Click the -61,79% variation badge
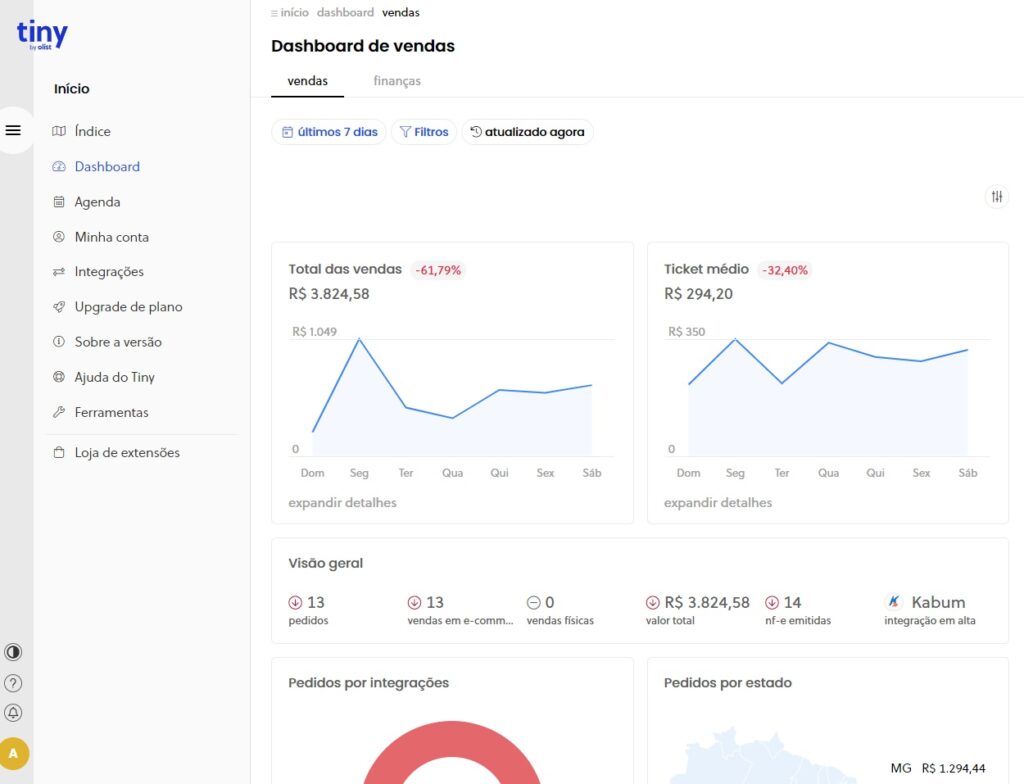Screen dimensions: 1024x784 click(438, 270)
